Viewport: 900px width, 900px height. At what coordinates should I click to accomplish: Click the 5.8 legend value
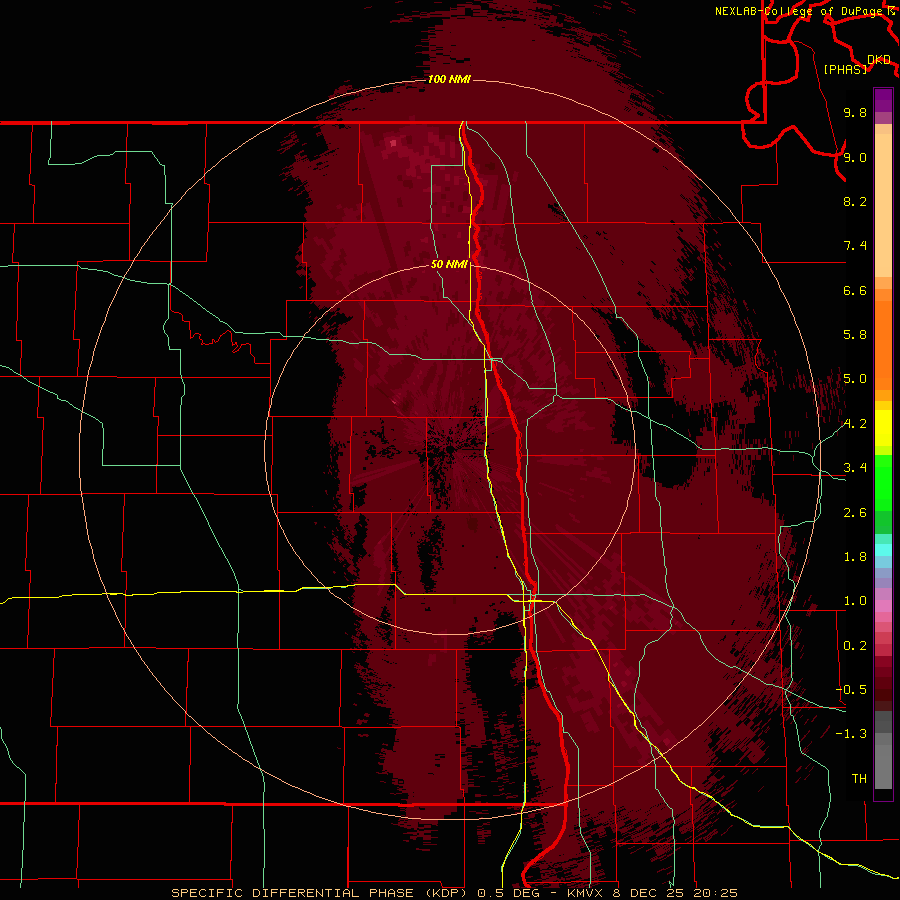[x=855, y=335]
